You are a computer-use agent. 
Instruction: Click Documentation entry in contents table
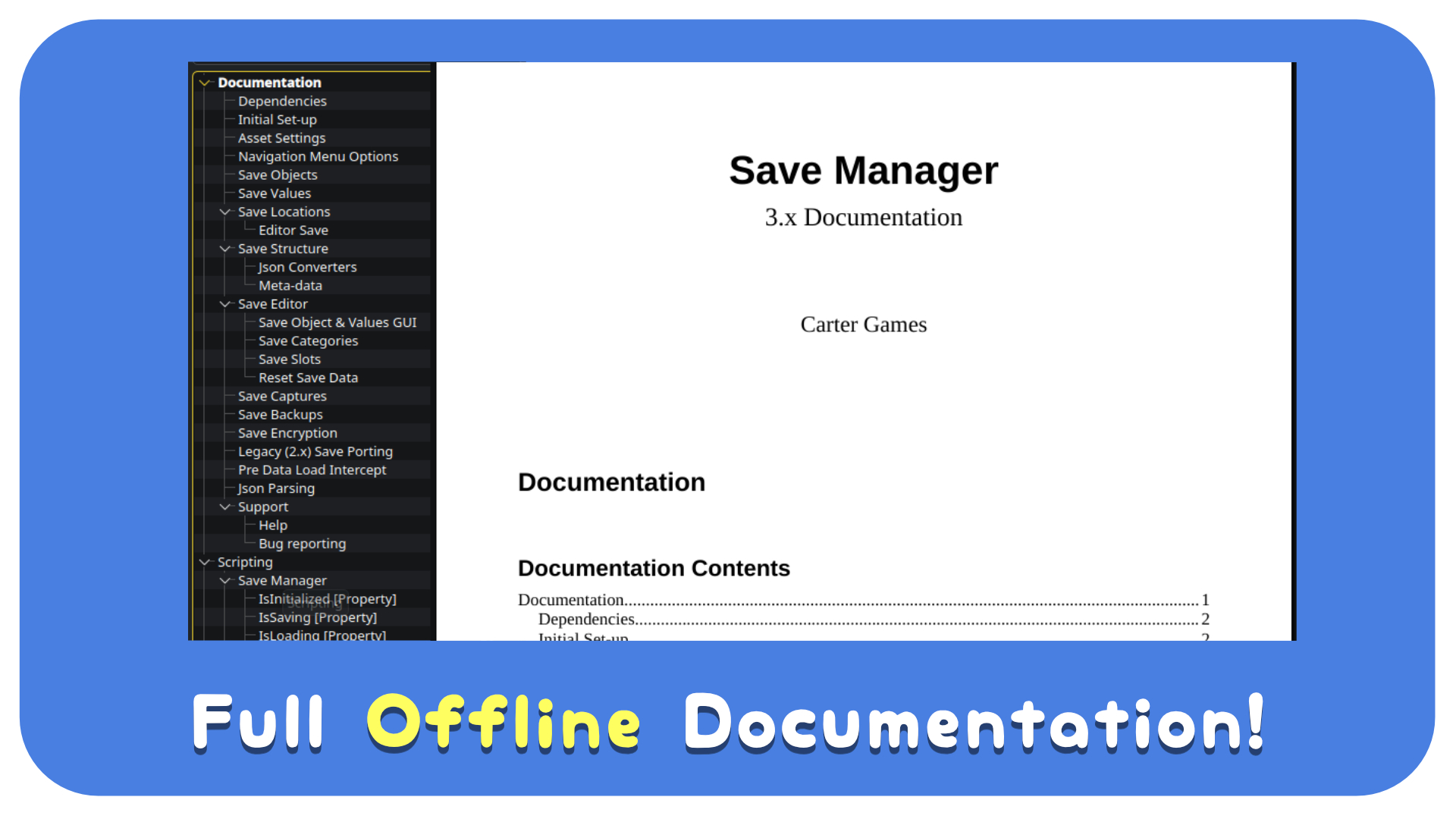571,600
